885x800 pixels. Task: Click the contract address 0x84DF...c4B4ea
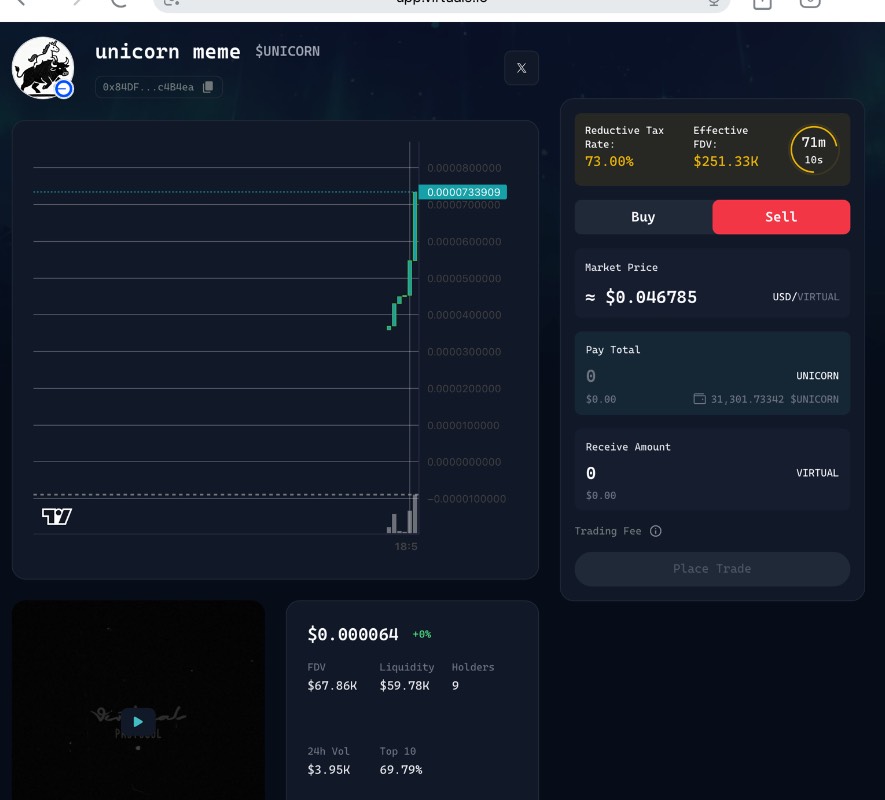point(148,87)
